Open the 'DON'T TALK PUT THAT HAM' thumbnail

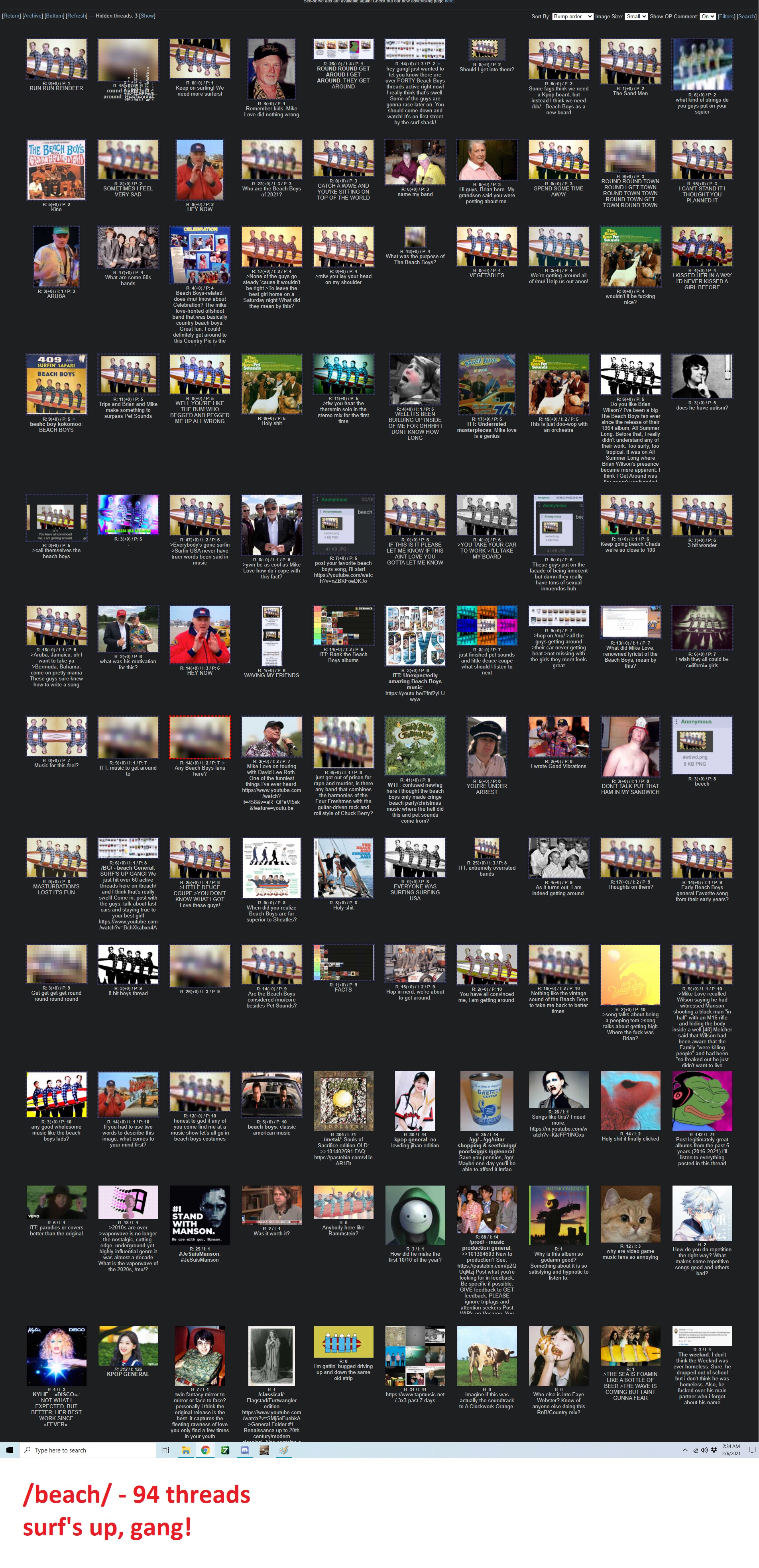tap(631, 746)
